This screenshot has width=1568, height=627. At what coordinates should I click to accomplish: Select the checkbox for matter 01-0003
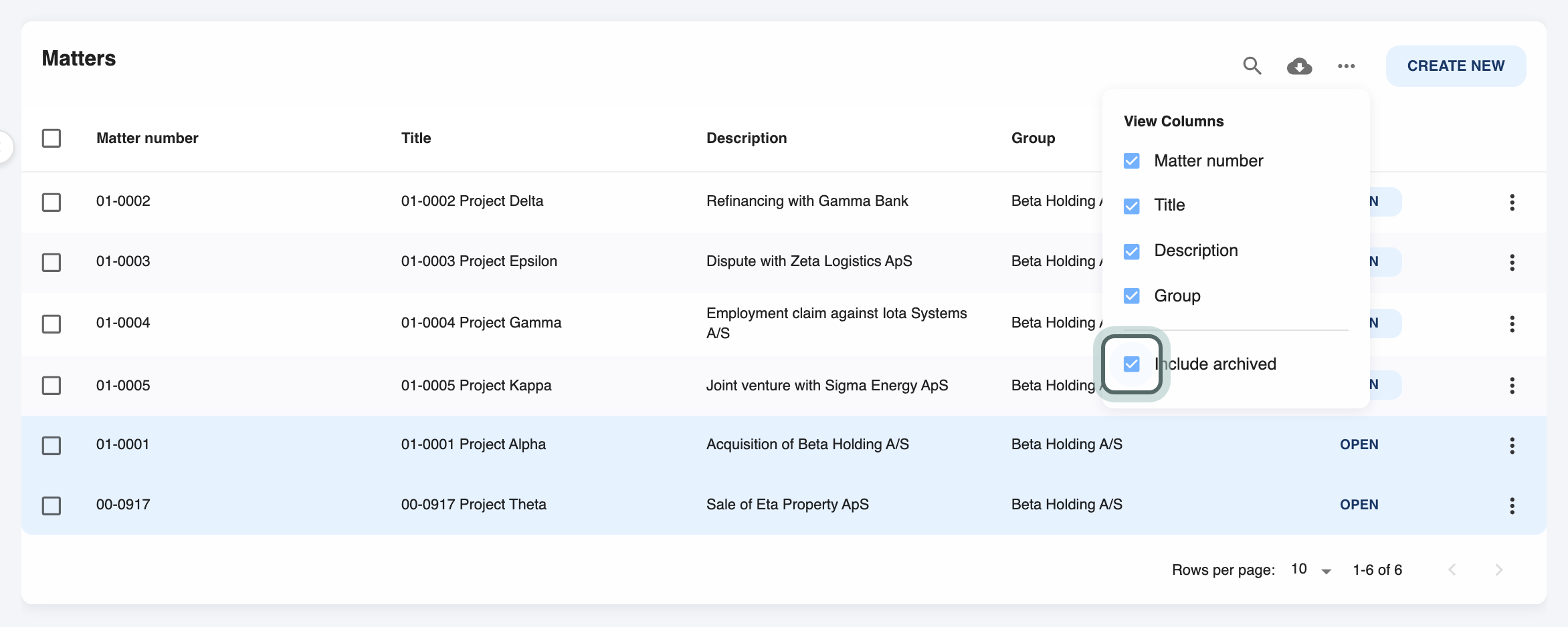coord(52,262)
